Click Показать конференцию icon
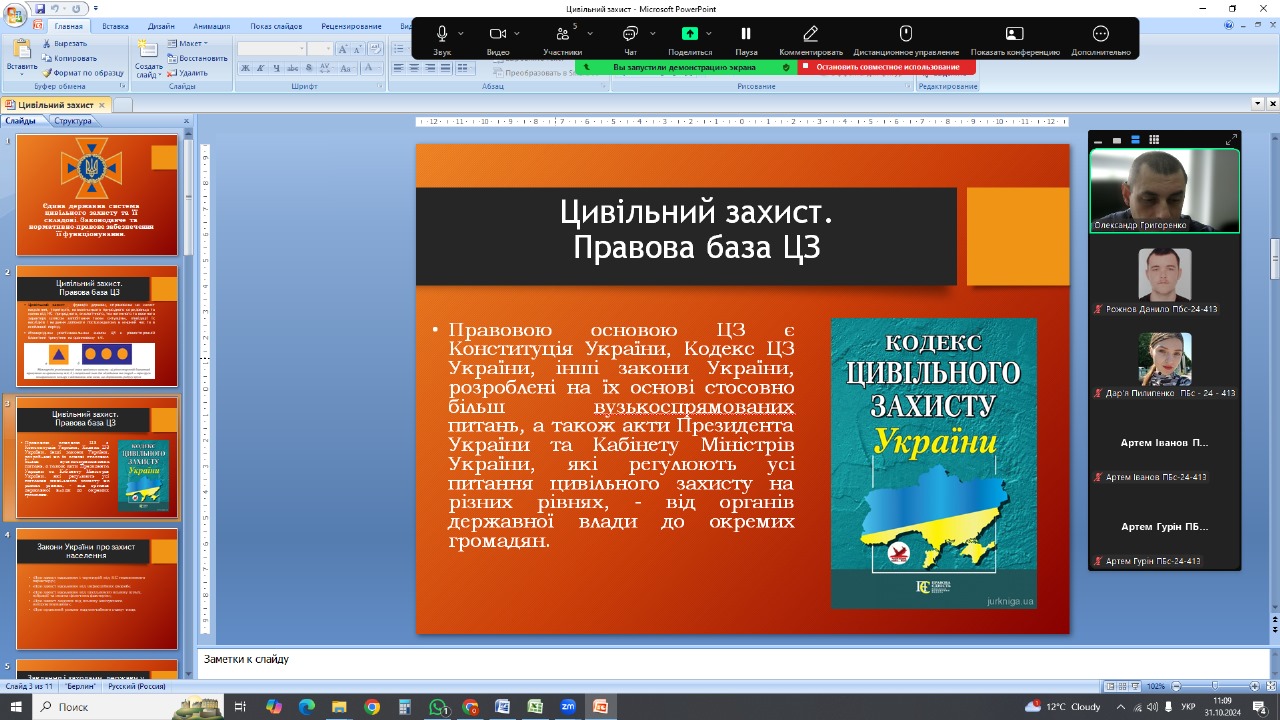Screen dimensions: 1280x720 [1015, 35]
